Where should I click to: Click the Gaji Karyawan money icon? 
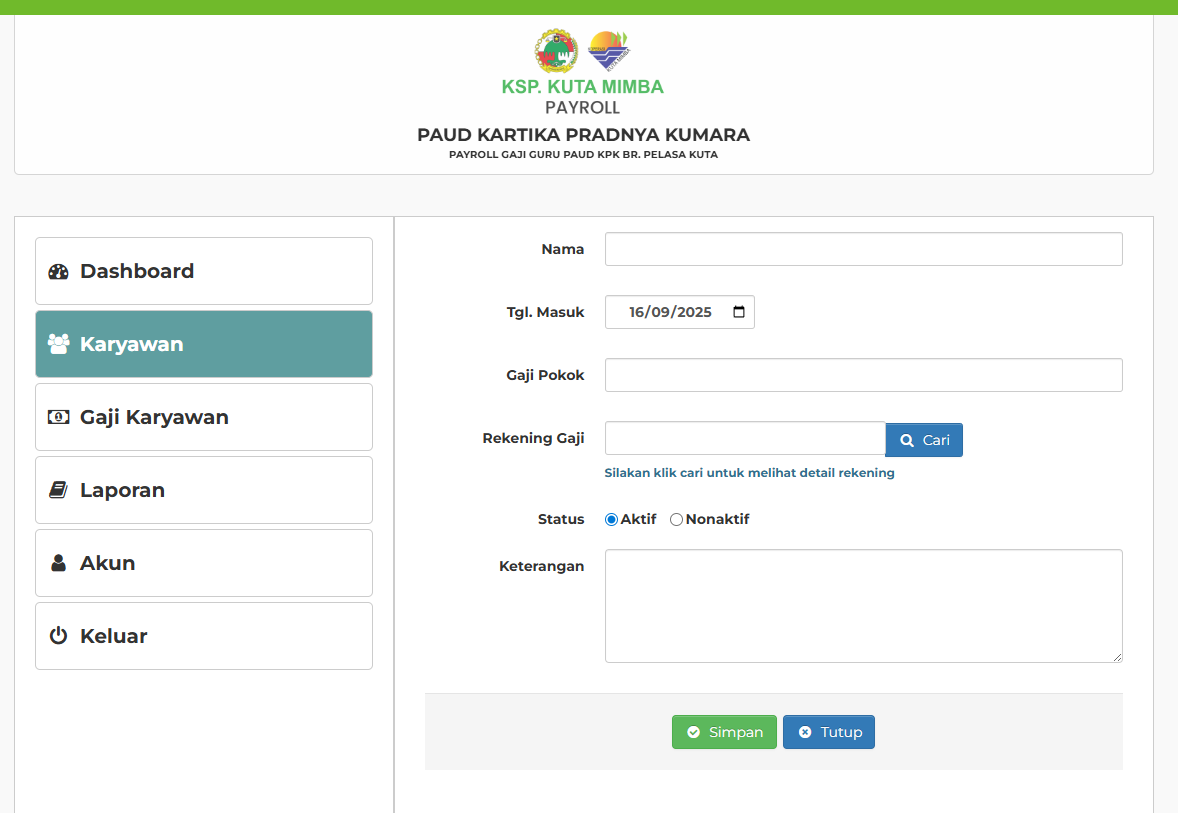tap(58, 417)
